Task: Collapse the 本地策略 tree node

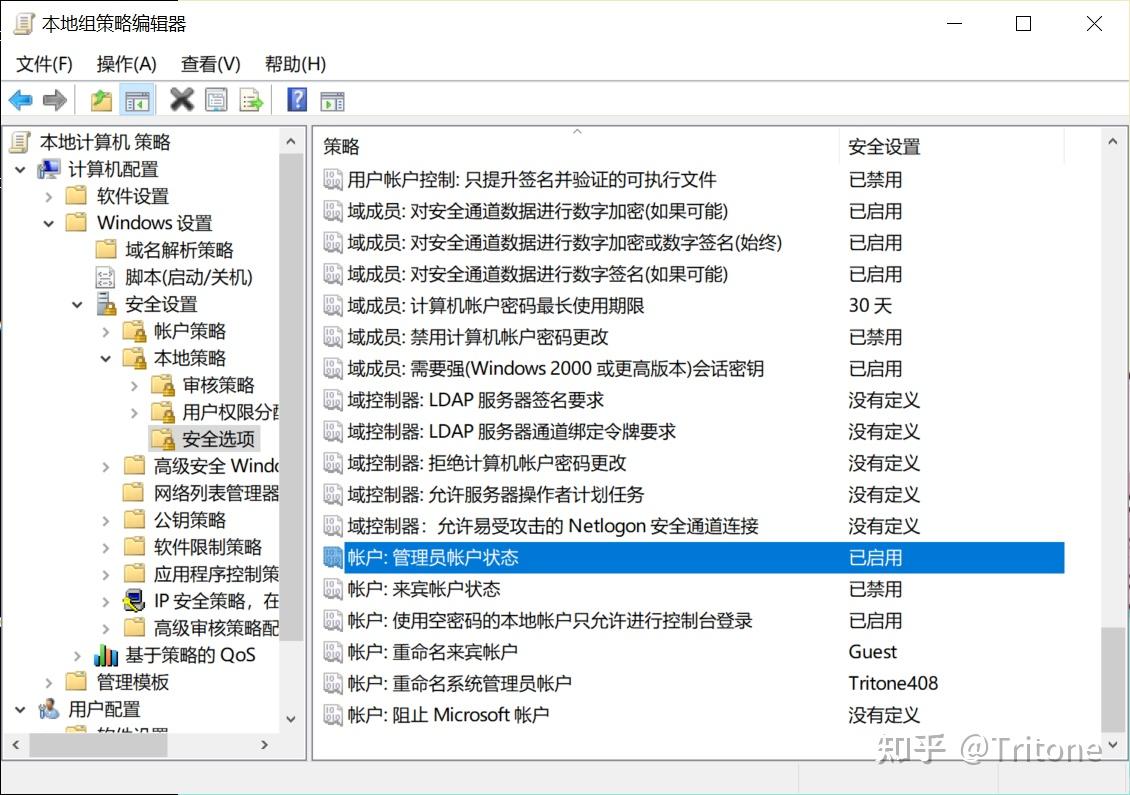Action: [104, 358]
